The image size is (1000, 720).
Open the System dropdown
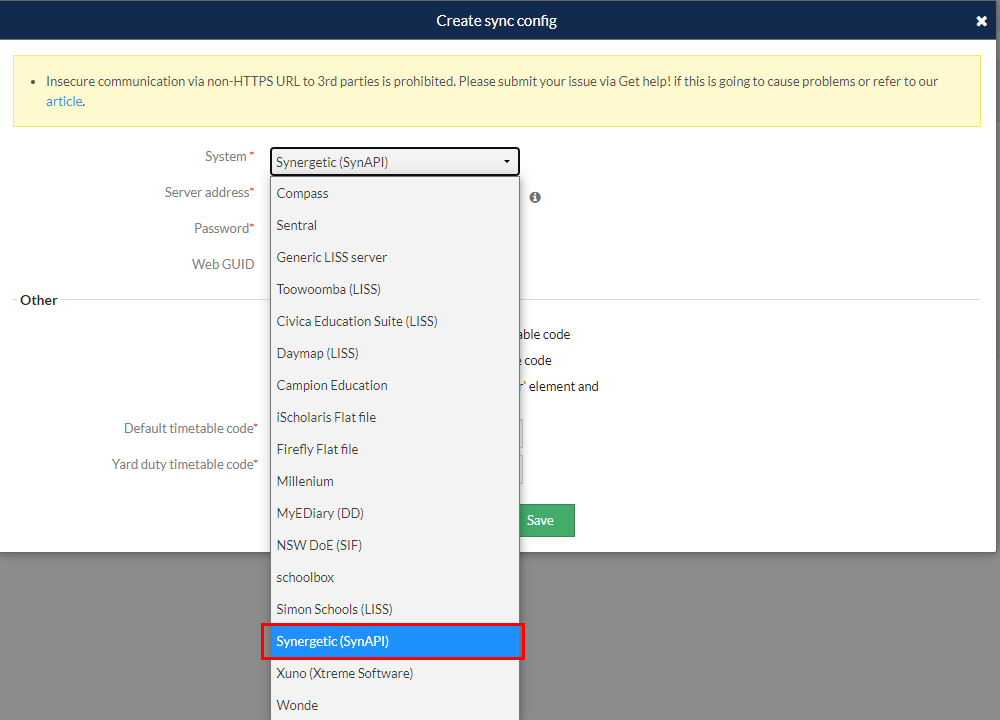click(x=395, y=162)
